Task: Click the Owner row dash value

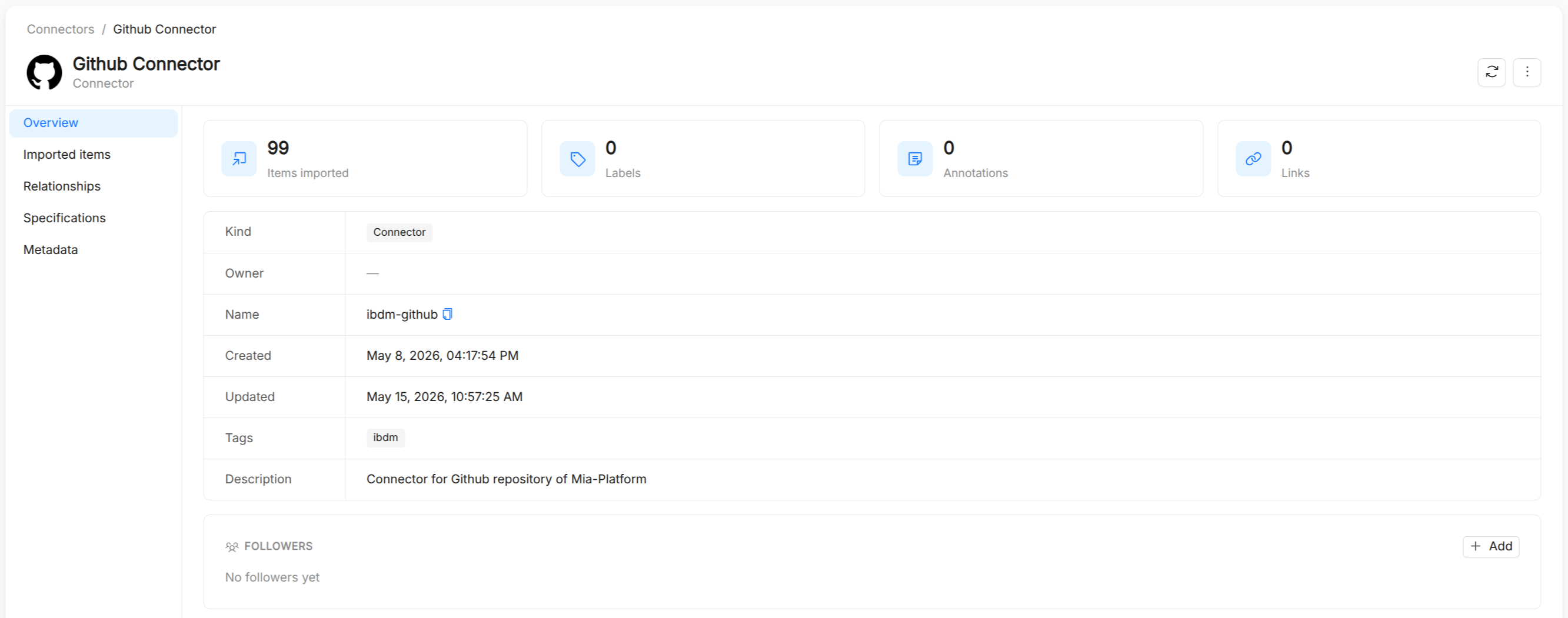Action: 372,274
